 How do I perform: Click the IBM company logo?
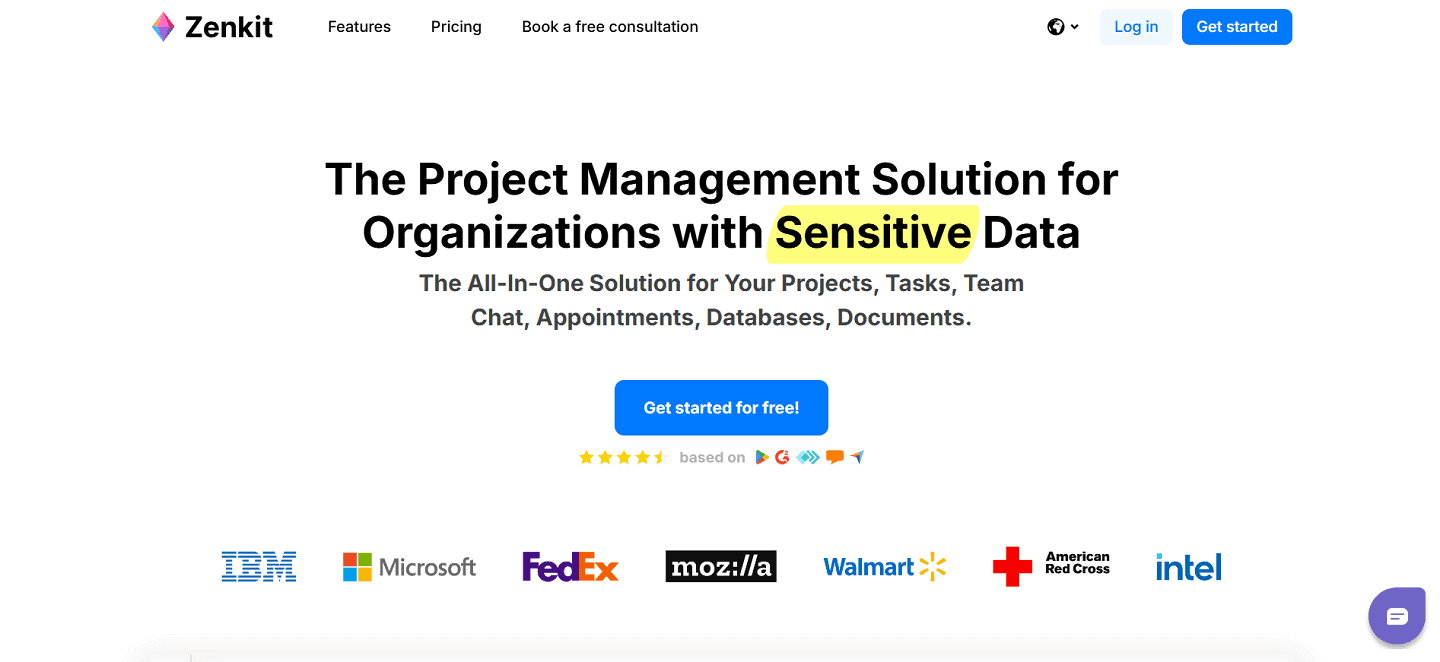[259, 566]
